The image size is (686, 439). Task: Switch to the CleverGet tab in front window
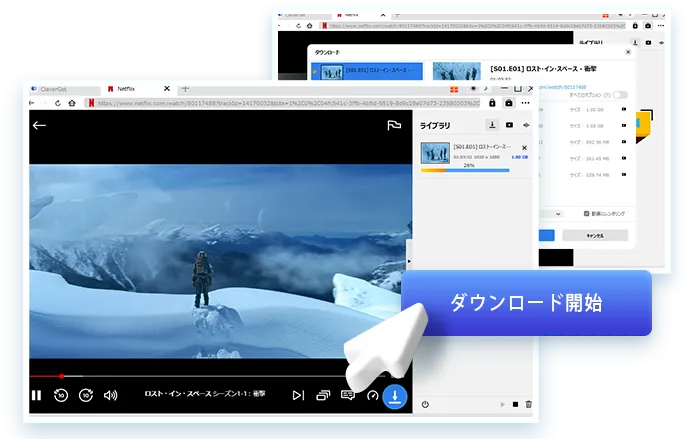65,89
